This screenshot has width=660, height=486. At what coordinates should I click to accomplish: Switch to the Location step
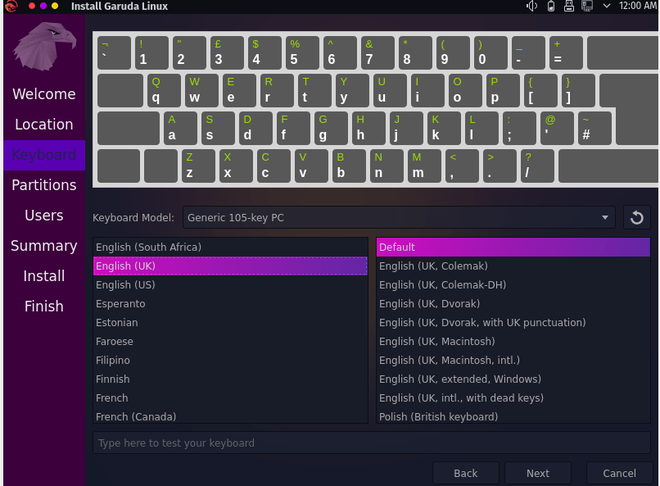pos(44,125)
